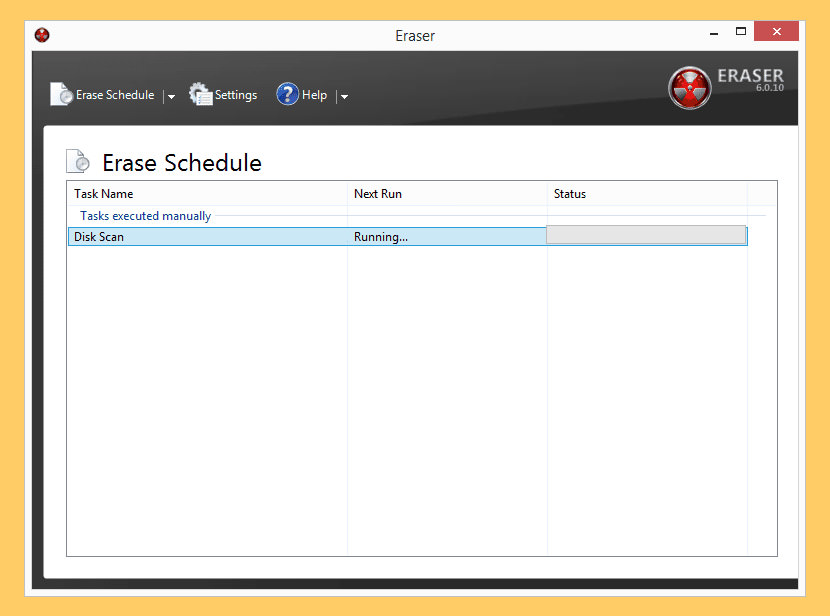Image resolution: width=830 pixels, height=616 pixels.
Task: Open the Help dropdown arrow
Action: 344,97
